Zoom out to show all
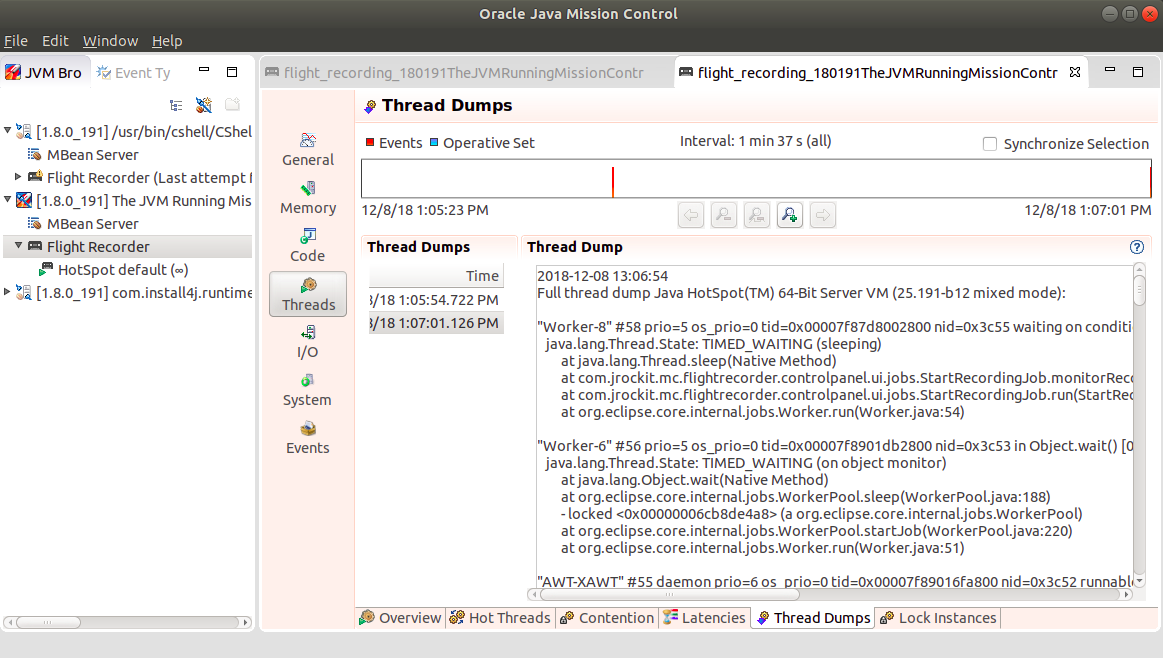1163x658 pixels. coord(757,215)
